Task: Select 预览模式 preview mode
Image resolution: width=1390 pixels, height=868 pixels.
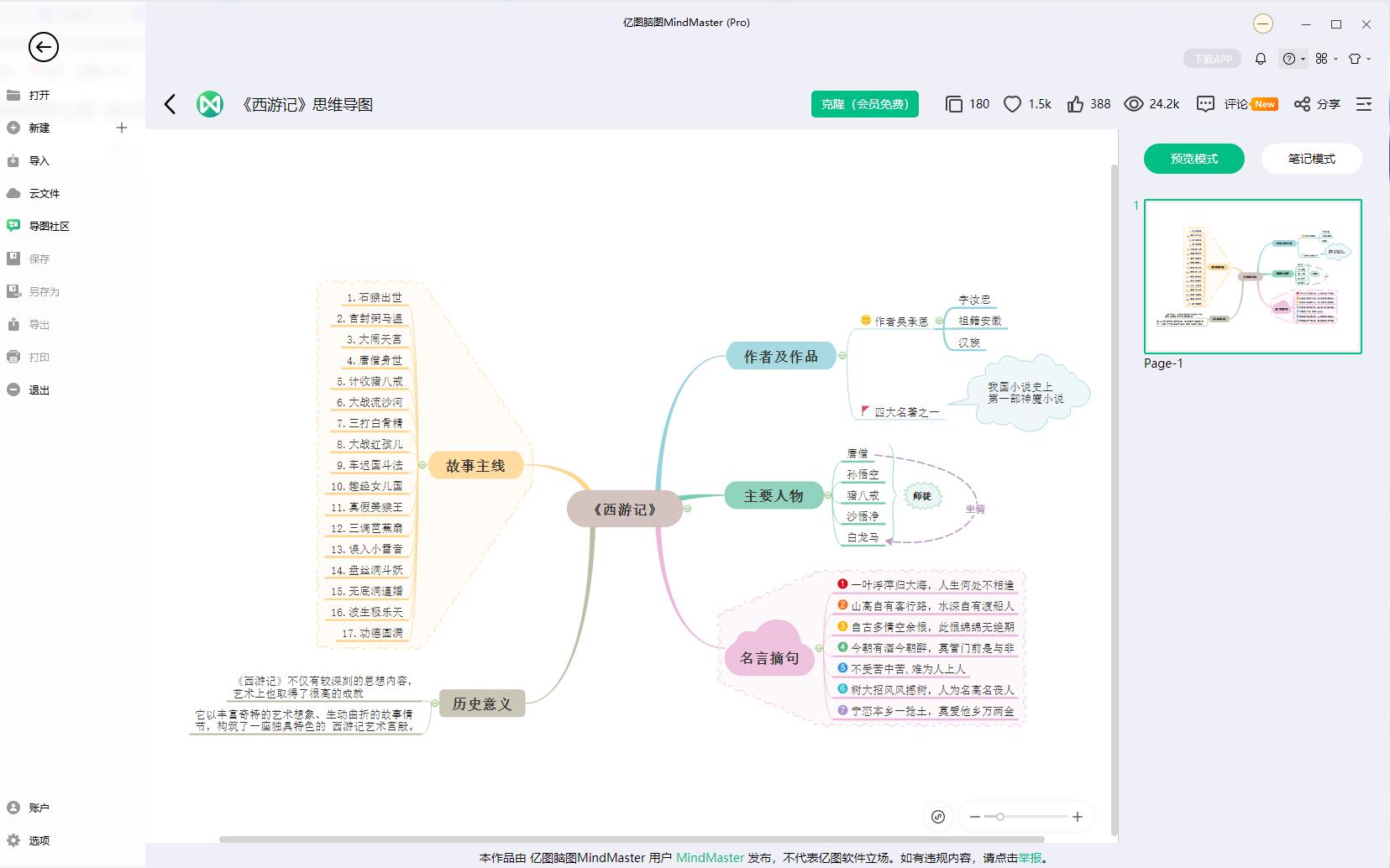Action: 1193,159
